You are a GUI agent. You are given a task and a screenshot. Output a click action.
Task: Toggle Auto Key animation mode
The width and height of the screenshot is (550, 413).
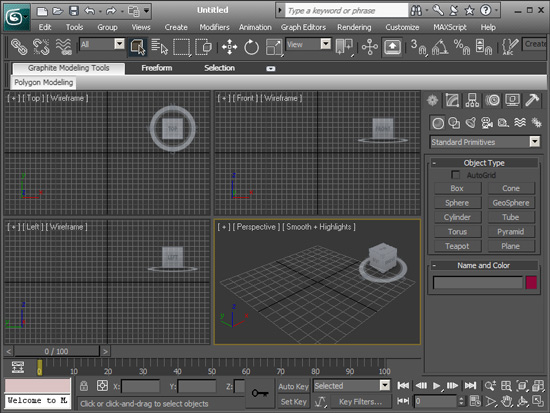293,386
